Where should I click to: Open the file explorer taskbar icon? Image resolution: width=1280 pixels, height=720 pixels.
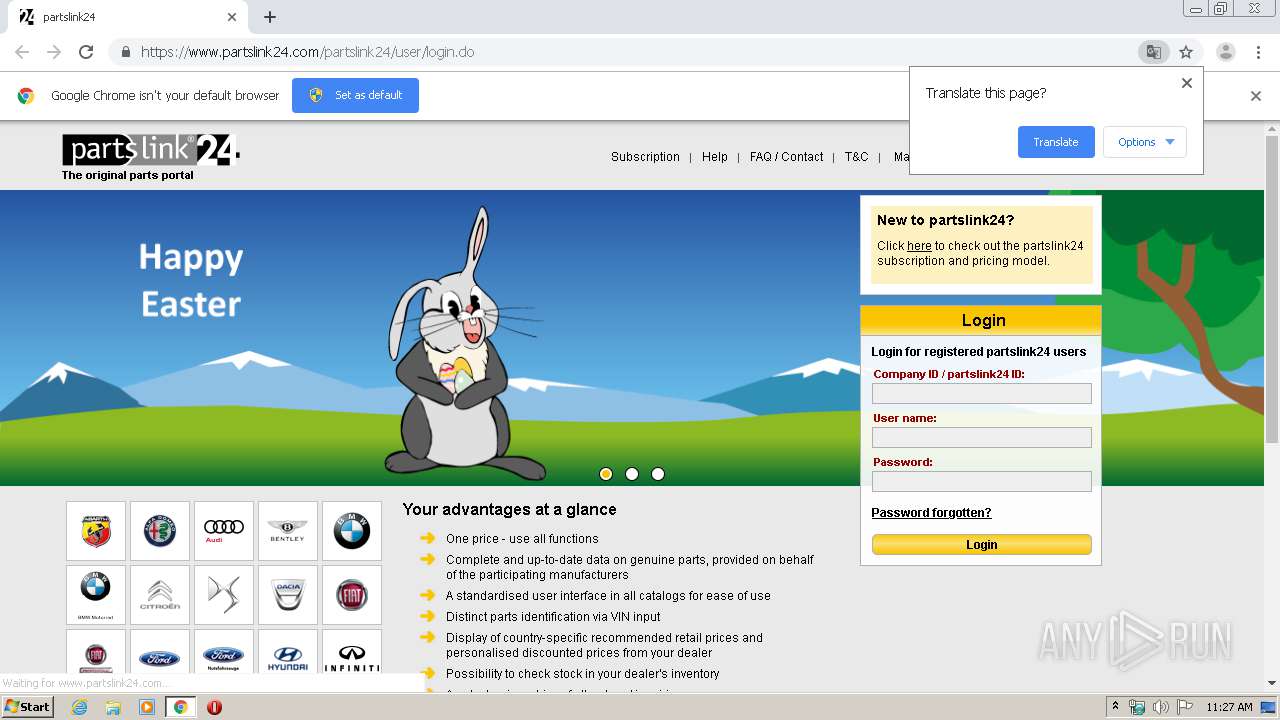pyautogui.click(x=113, y=707)
